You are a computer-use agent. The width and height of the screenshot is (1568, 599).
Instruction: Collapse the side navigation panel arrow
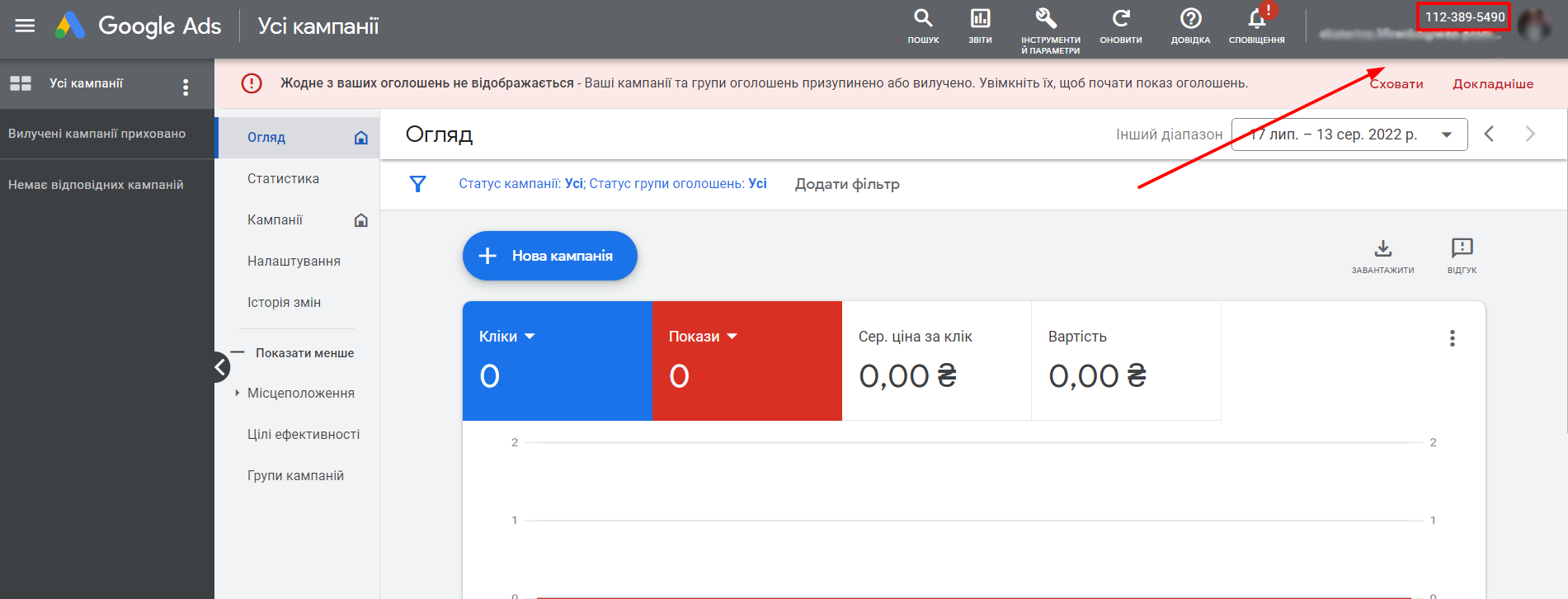[x=221, y=367]
